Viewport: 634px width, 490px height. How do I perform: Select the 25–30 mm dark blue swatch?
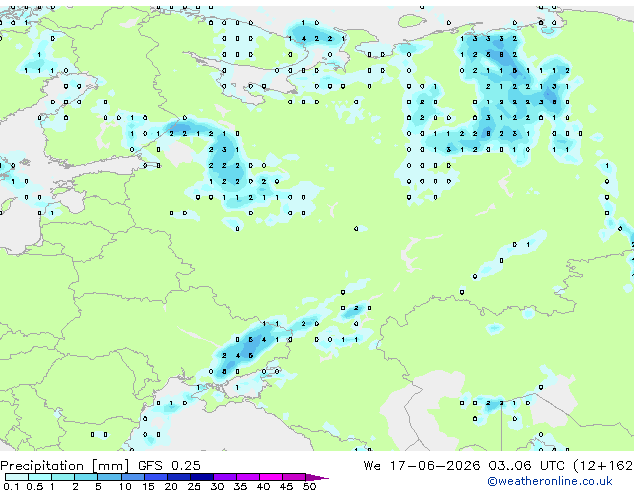pos(201,477)
